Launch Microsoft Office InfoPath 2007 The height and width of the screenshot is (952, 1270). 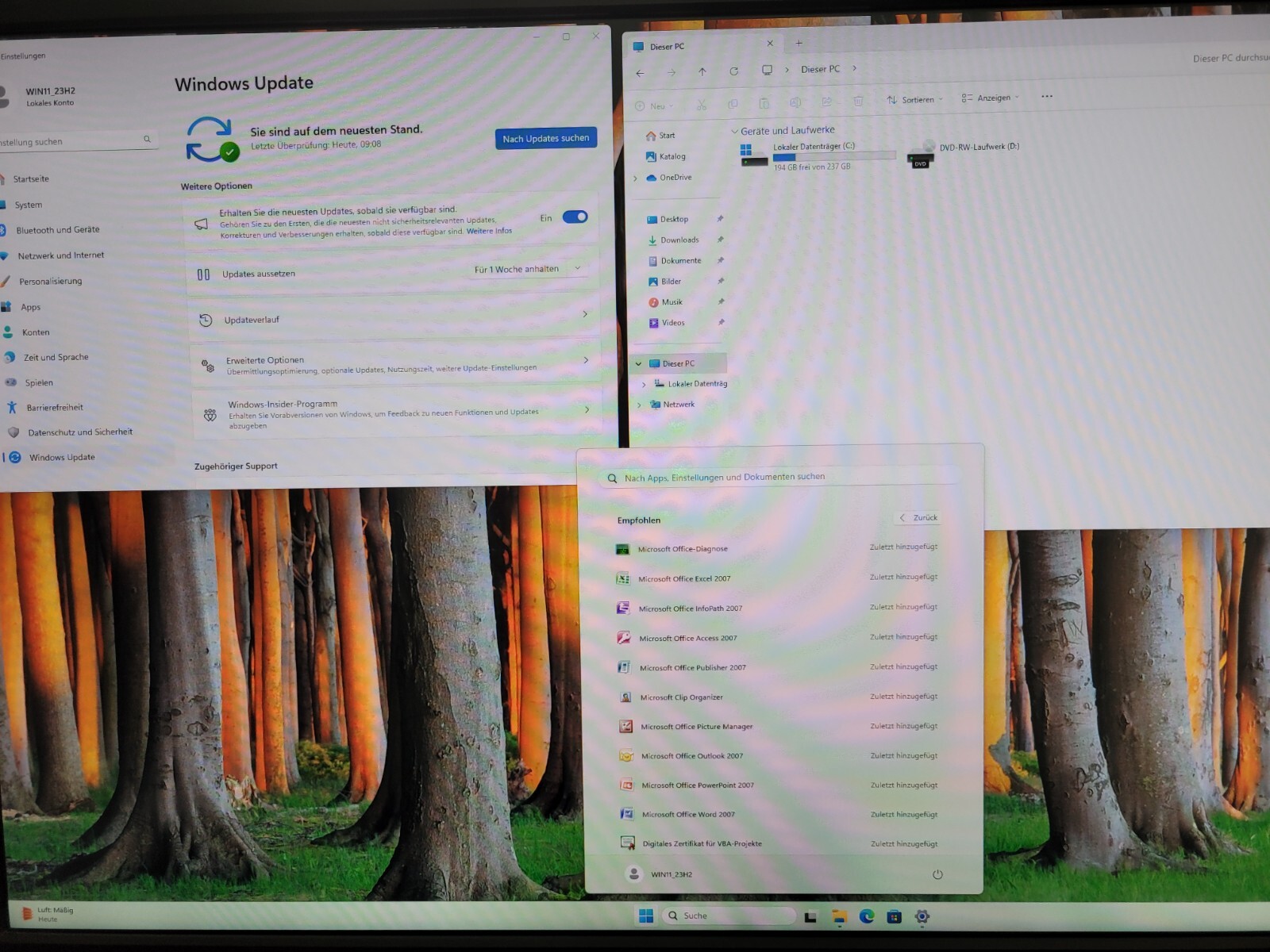[778, 608]
